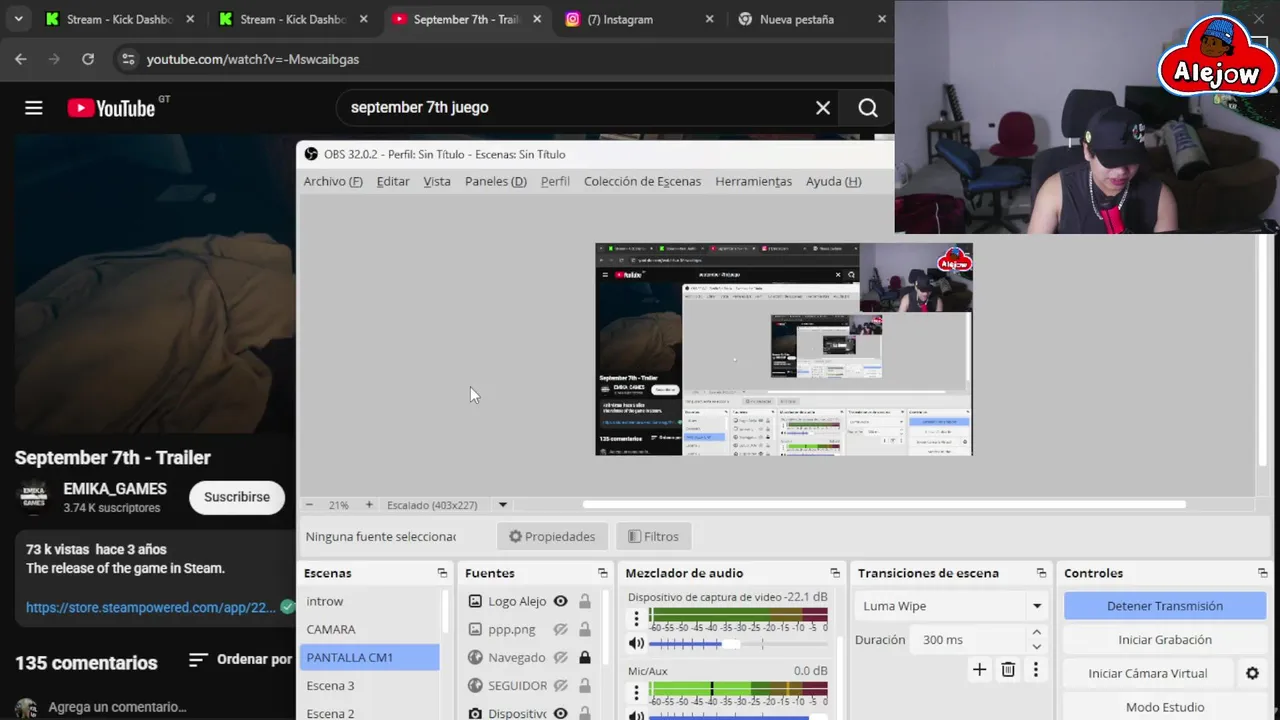The height and width of the screenshot is (720, 1280).
Task: Hide the Logo Alejo source
Action: [x=561, y=601]
